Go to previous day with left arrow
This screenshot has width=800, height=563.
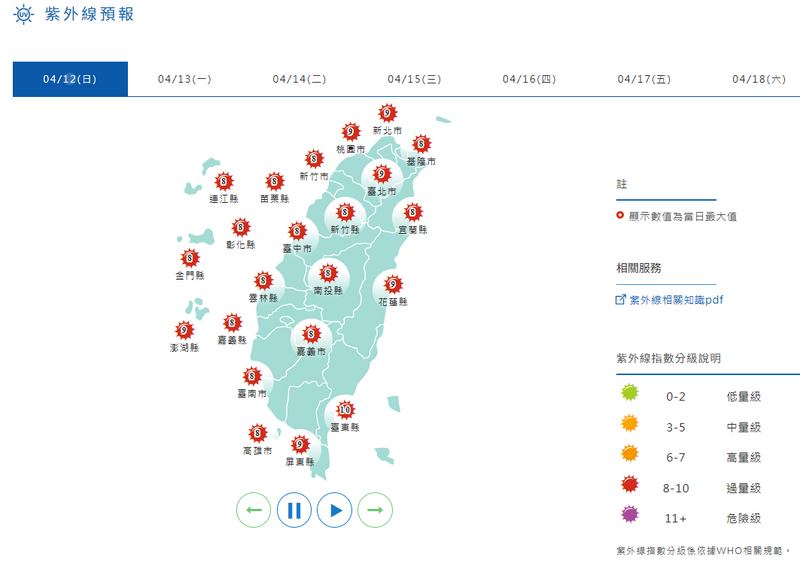coord(254,510)
